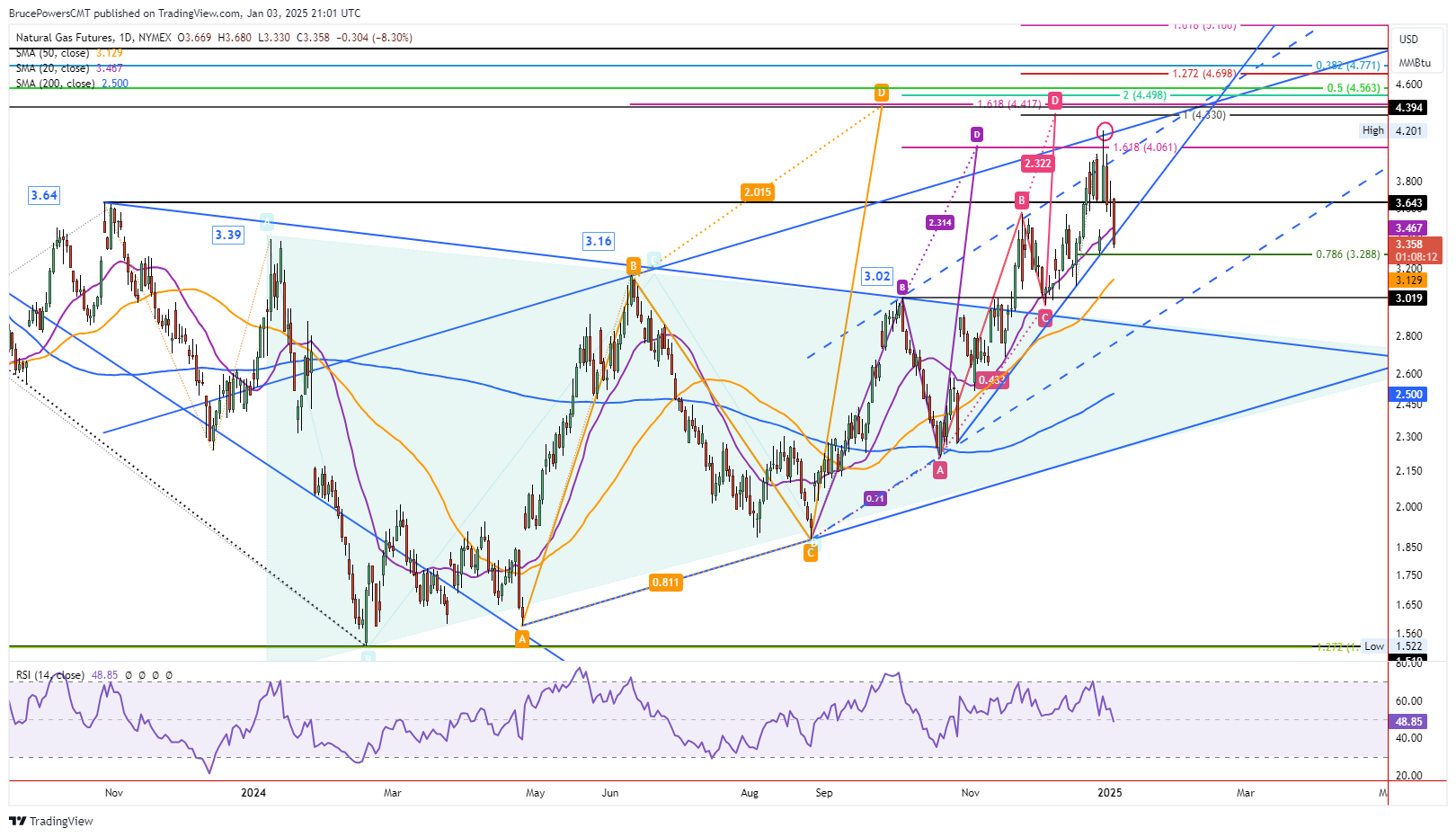Click the 4.394 price axis tag
The width and height of the screenshot is (1456, 837).
tap(1408, 108)
